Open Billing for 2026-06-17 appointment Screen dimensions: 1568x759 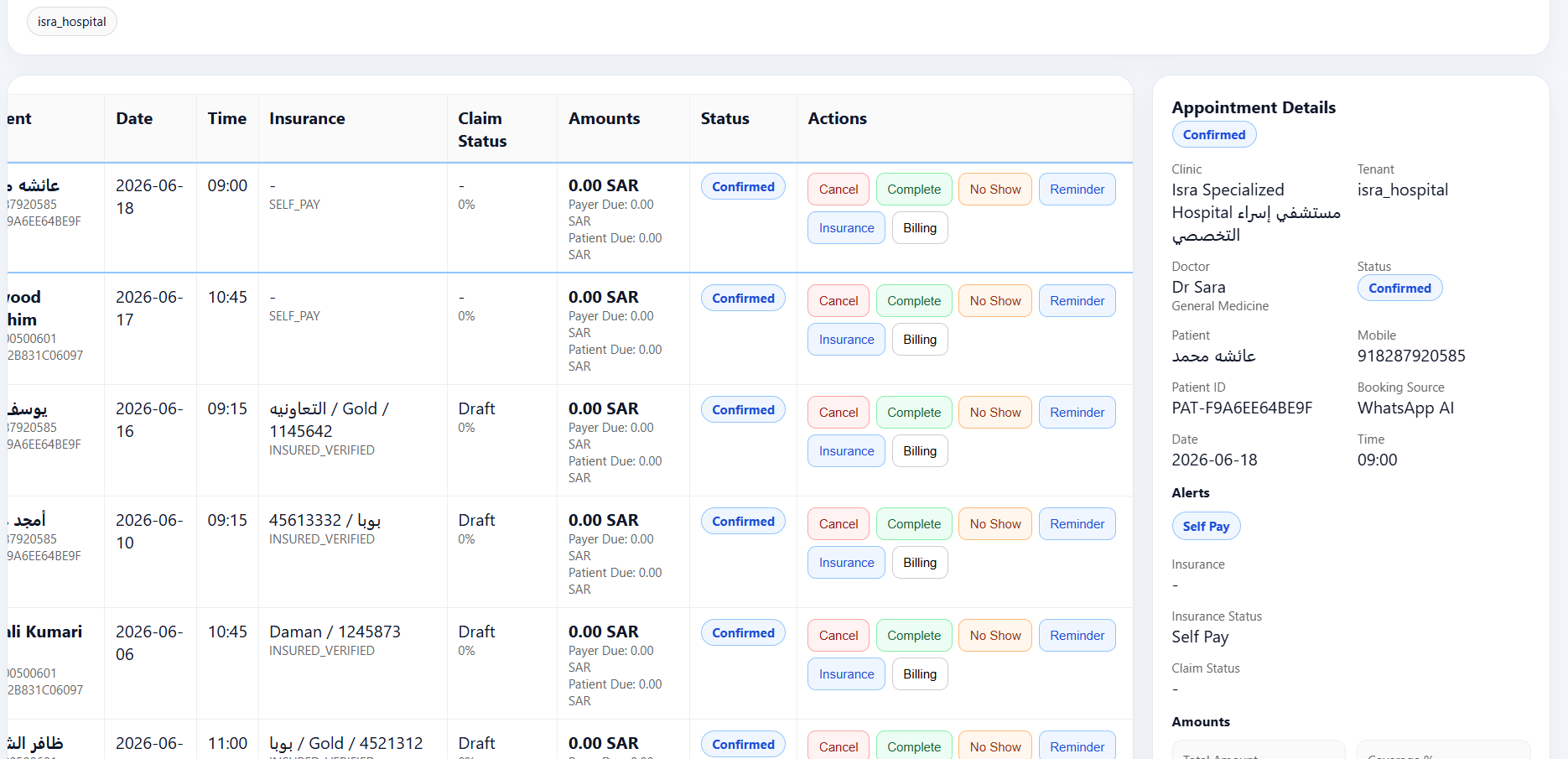coord(920,340)
